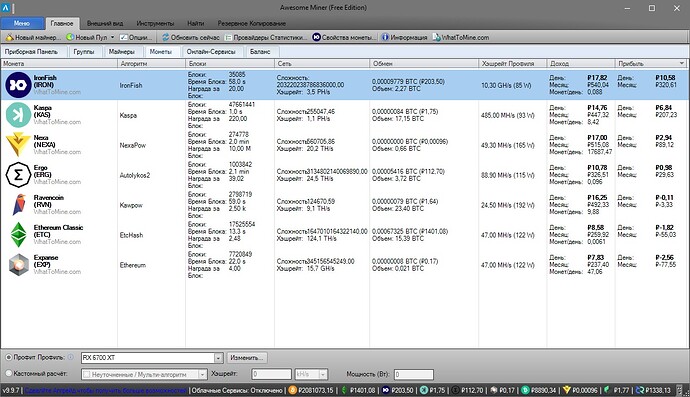Open WhatToMine.com link under Kaspa
Screen dimensions: 690x397
[57, 122]
